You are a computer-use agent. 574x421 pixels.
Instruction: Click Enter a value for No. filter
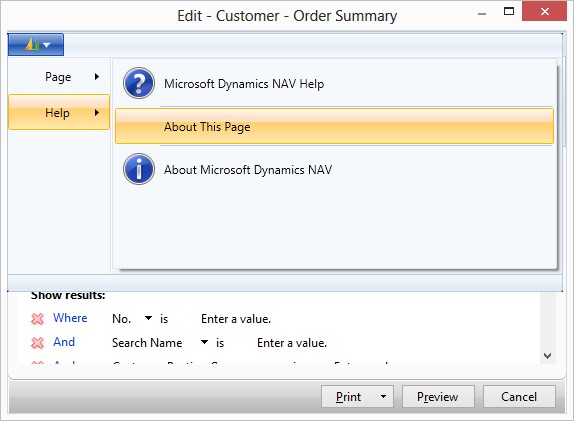236,319
